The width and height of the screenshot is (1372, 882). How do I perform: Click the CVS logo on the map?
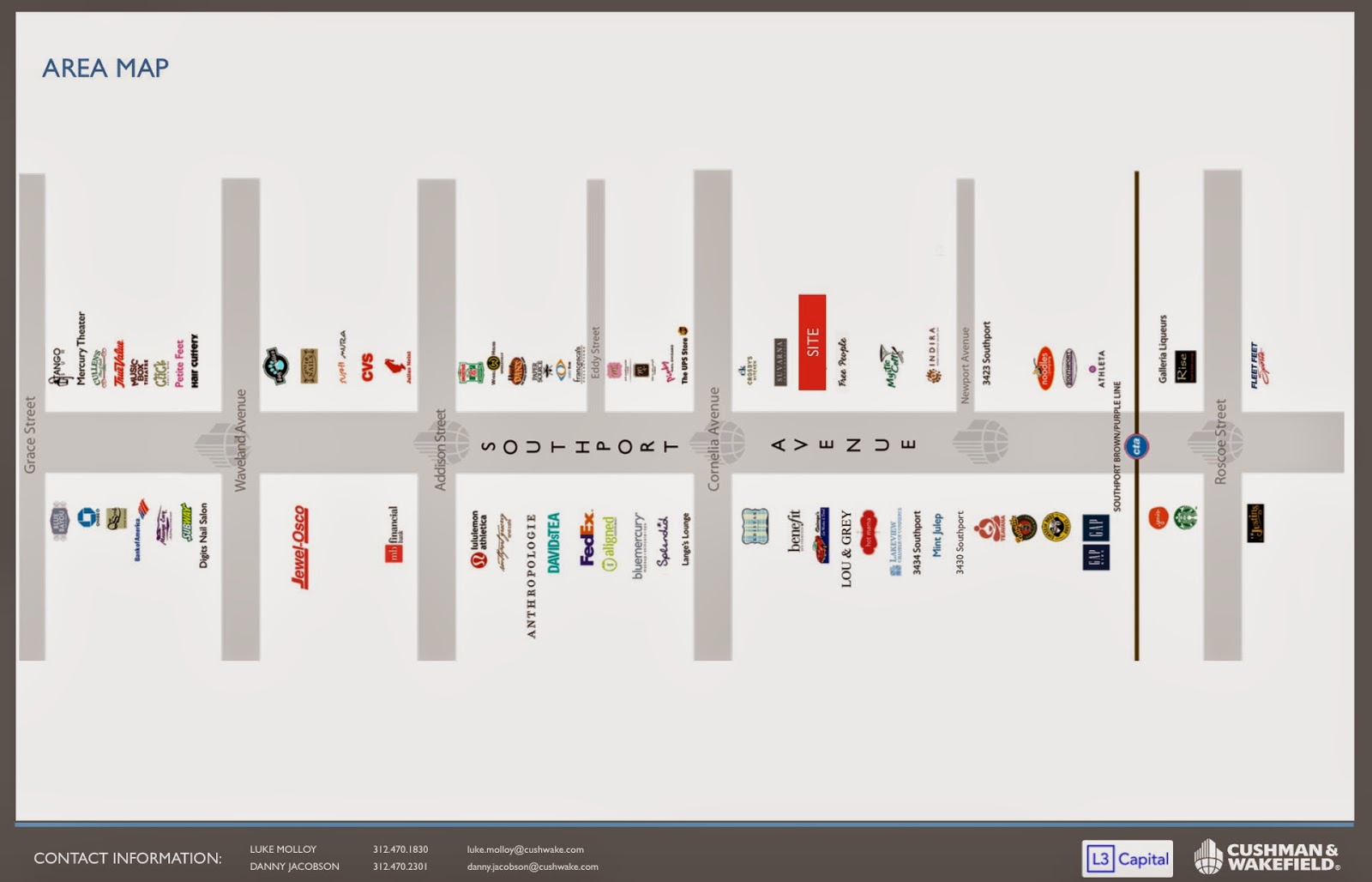[368, 366]
